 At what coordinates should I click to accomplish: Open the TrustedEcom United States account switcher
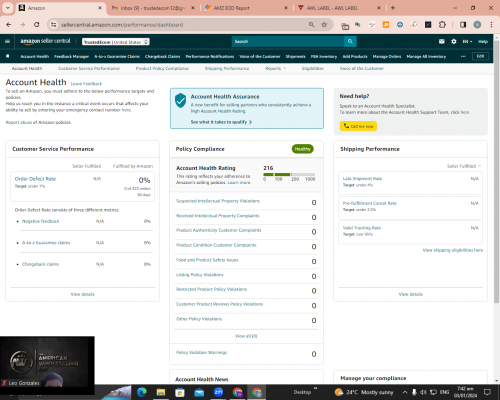116,42
